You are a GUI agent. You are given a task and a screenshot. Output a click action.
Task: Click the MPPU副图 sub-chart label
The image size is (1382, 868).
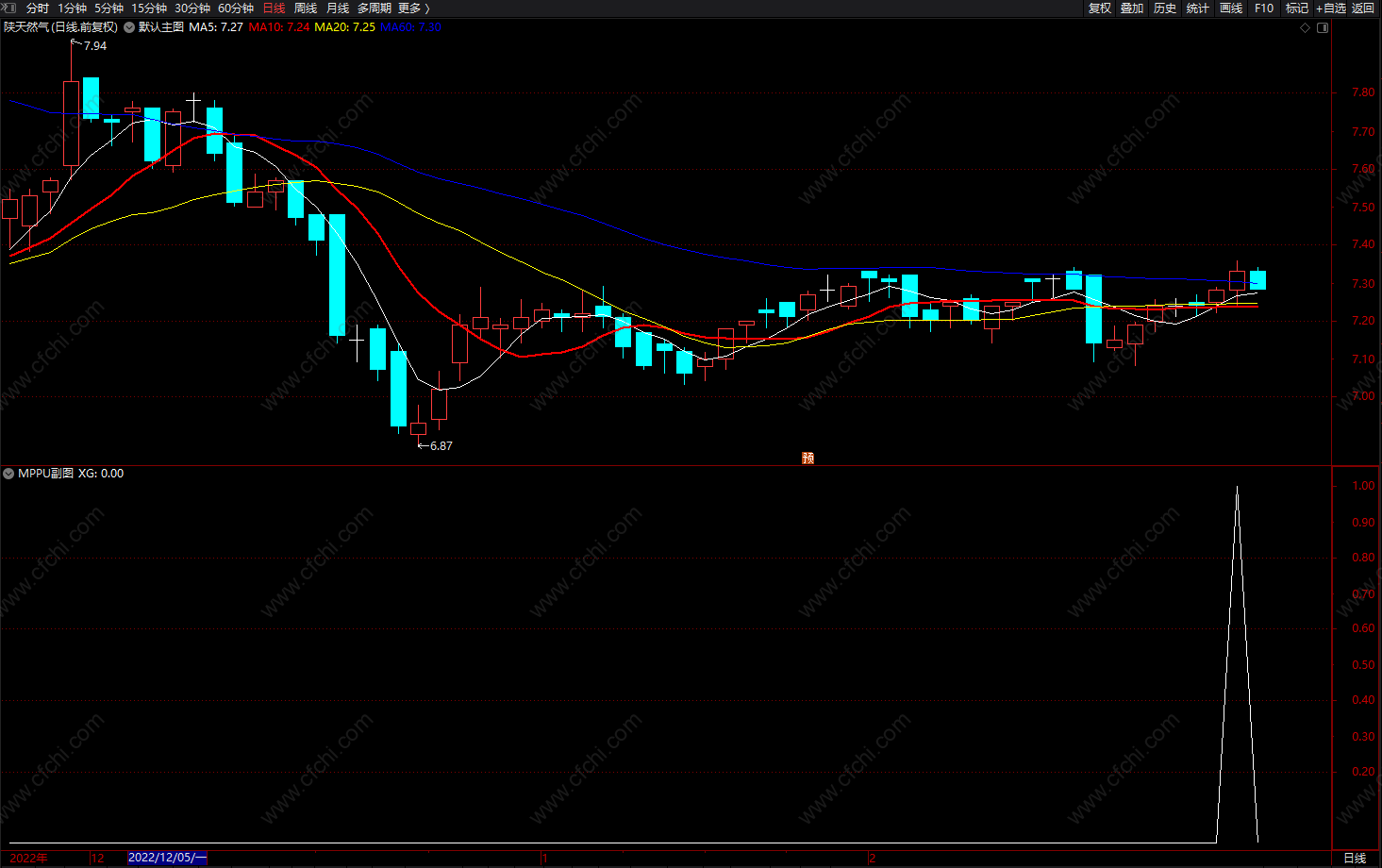(45, 474)
